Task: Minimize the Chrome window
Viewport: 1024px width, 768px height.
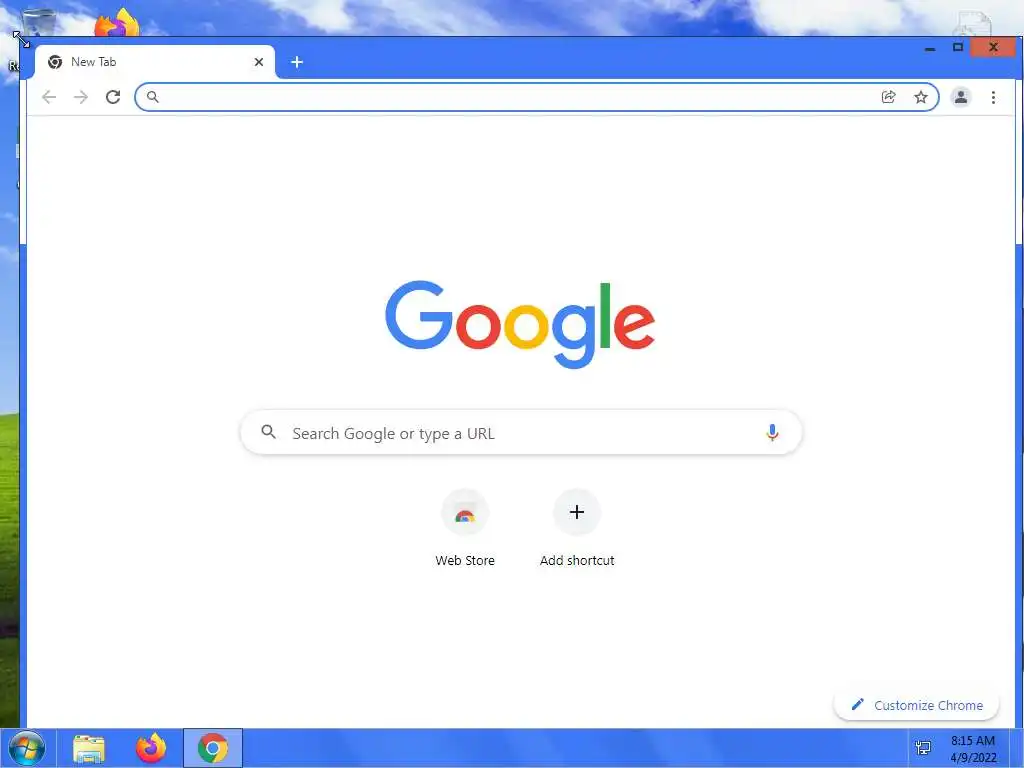Action: (x=930, y=48)
